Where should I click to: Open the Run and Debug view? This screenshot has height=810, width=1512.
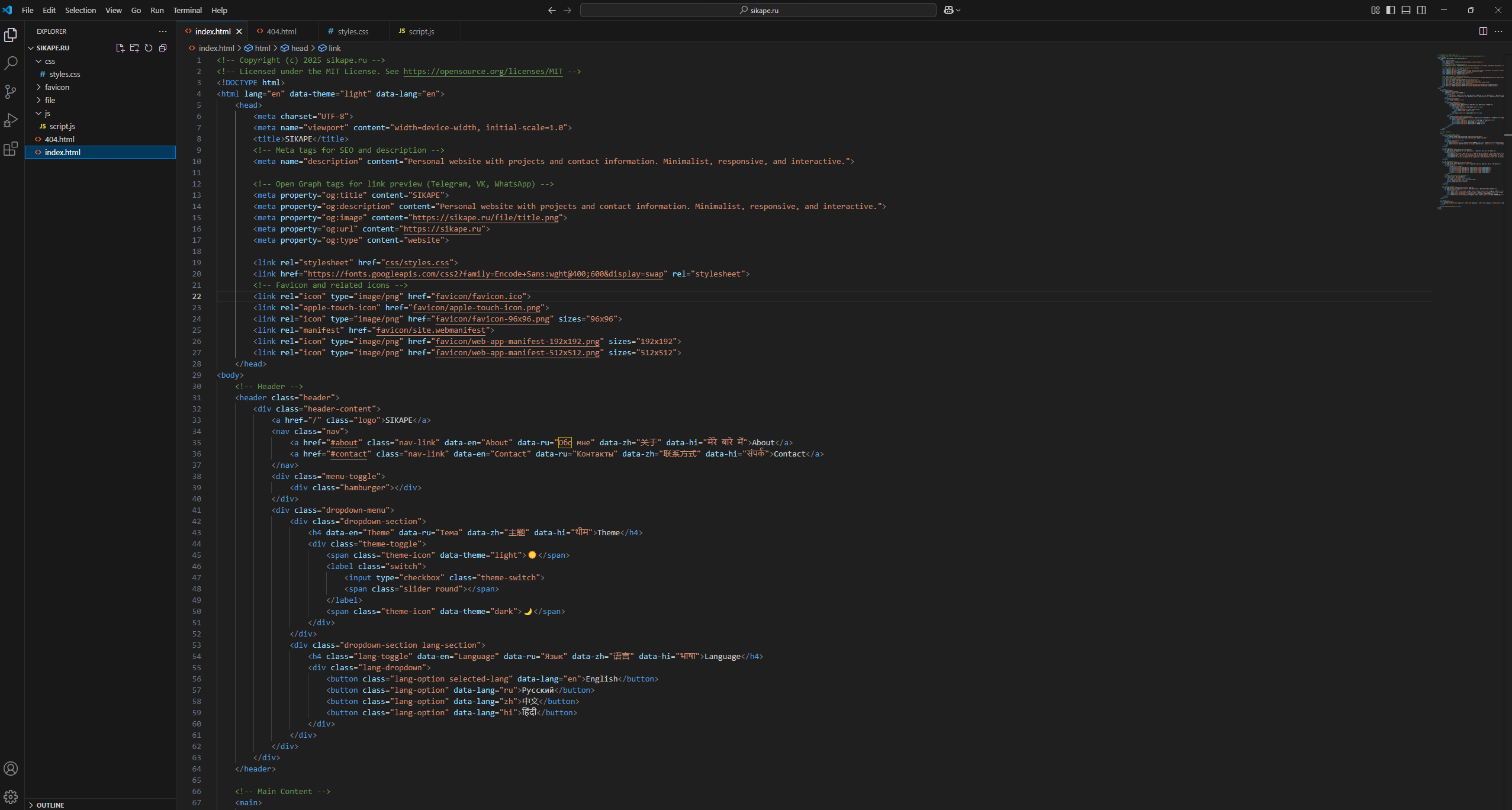[11, 120]
